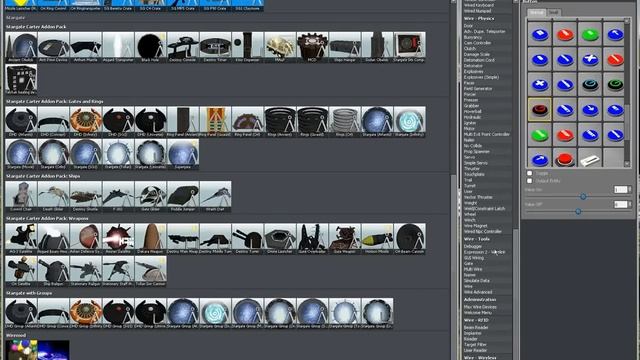Spawn the Dakara Weapon entity
Screen dimensions: 640x360
pos(151,239)
